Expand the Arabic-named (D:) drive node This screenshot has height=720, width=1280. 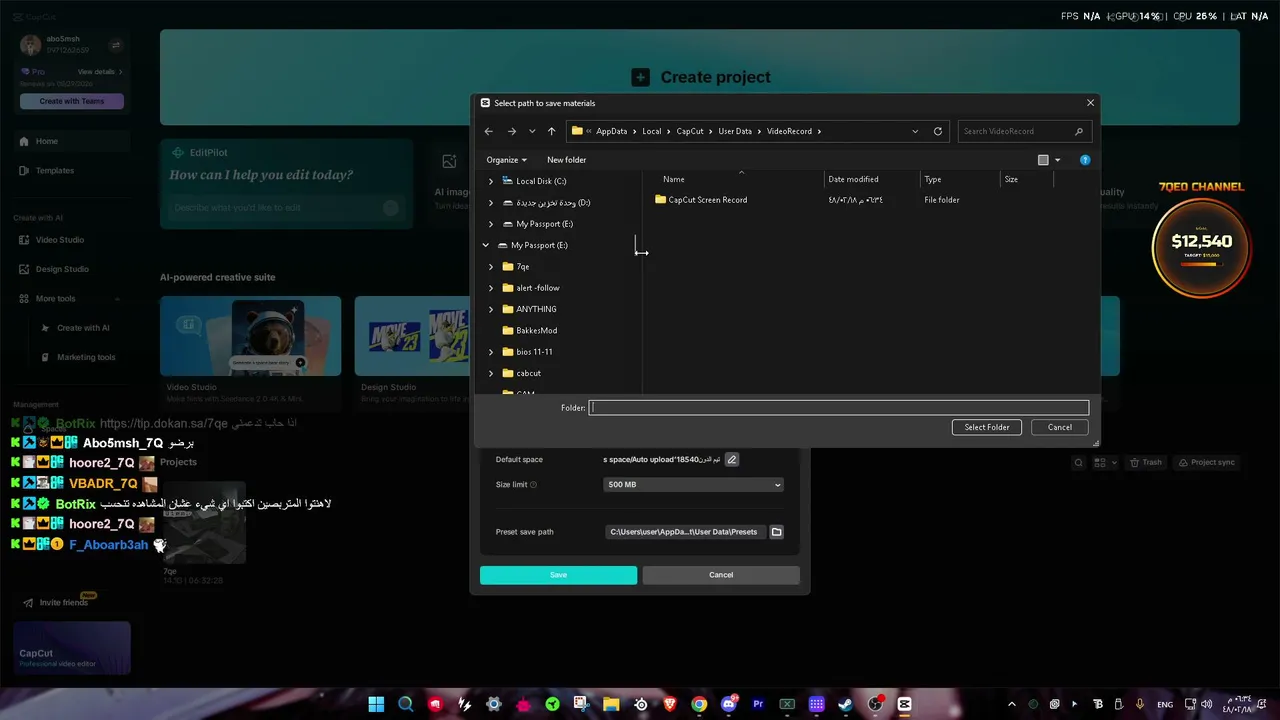pos(491,203)
